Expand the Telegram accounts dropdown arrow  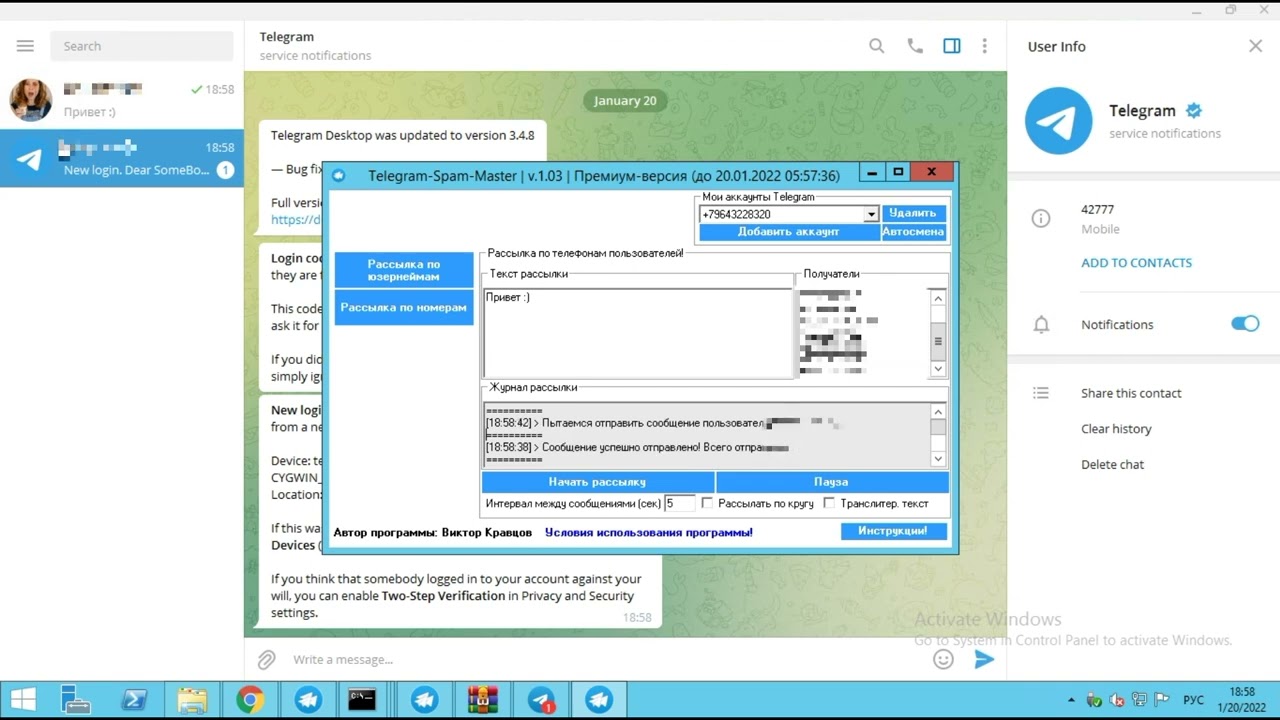pyautogui.click(x=871, y=214)
